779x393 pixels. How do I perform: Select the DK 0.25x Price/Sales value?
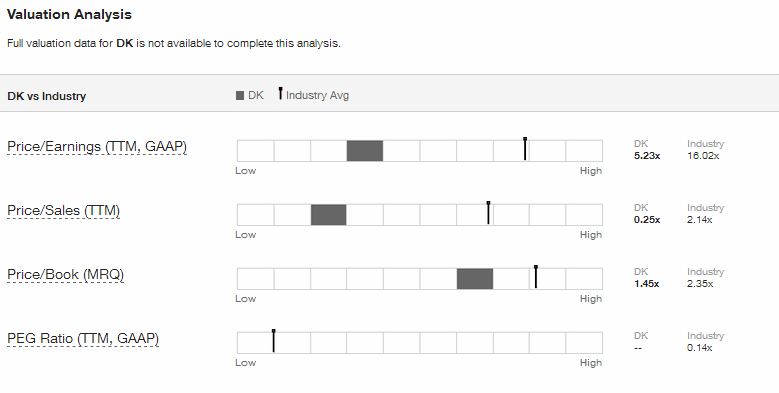pyautogui.click(x=647, y=220)
